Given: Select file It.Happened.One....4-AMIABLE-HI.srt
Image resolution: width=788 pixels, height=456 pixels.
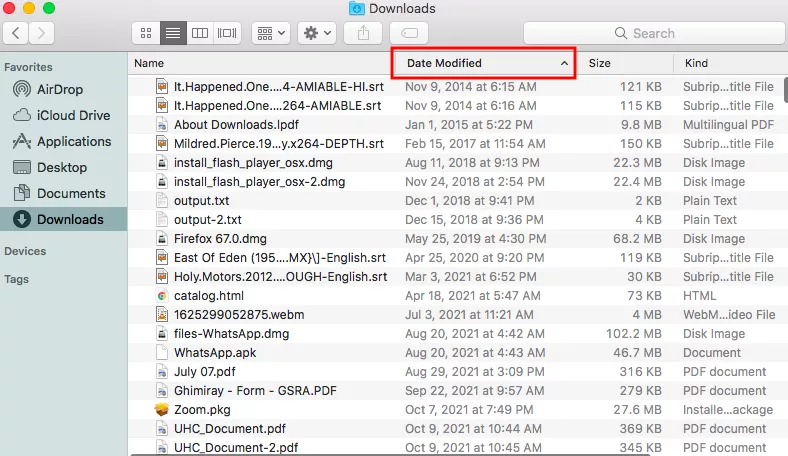Looking at the screenshot, I should coord(278,87).
